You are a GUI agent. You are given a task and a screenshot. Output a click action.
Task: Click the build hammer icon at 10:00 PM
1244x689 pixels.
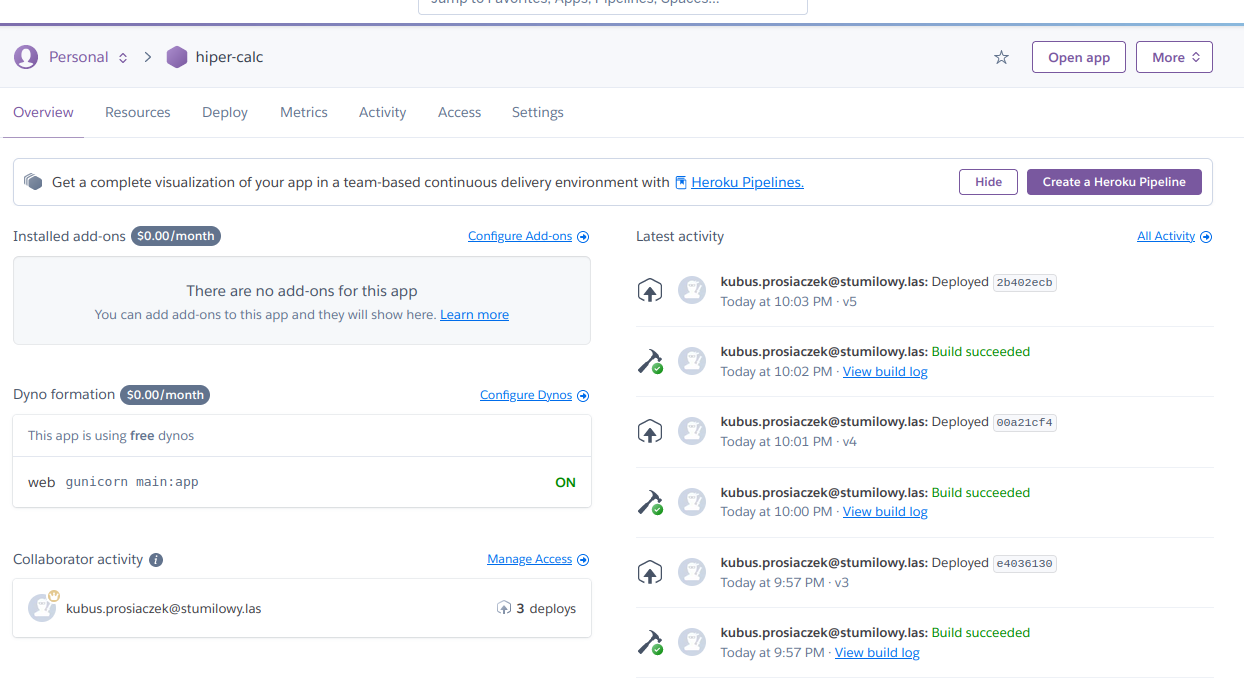(650, 502)
